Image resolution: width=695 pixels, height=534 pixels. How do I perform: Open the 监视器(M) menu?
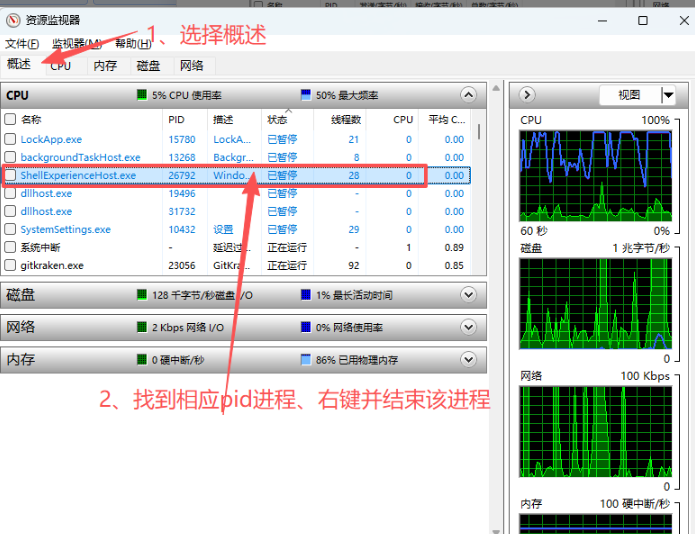tap(77, 43)
